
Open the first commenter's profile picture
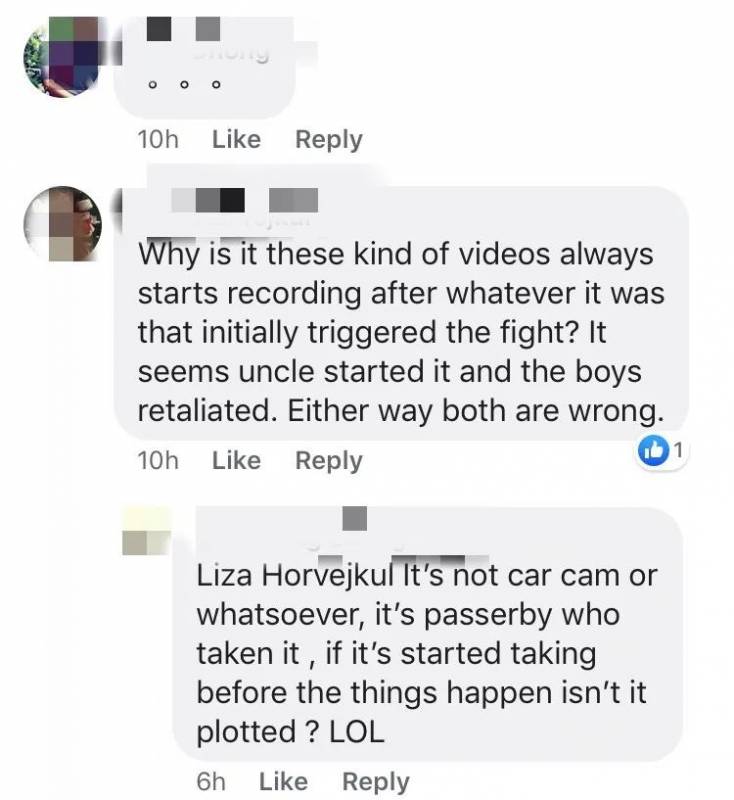[x=61, y=56]
